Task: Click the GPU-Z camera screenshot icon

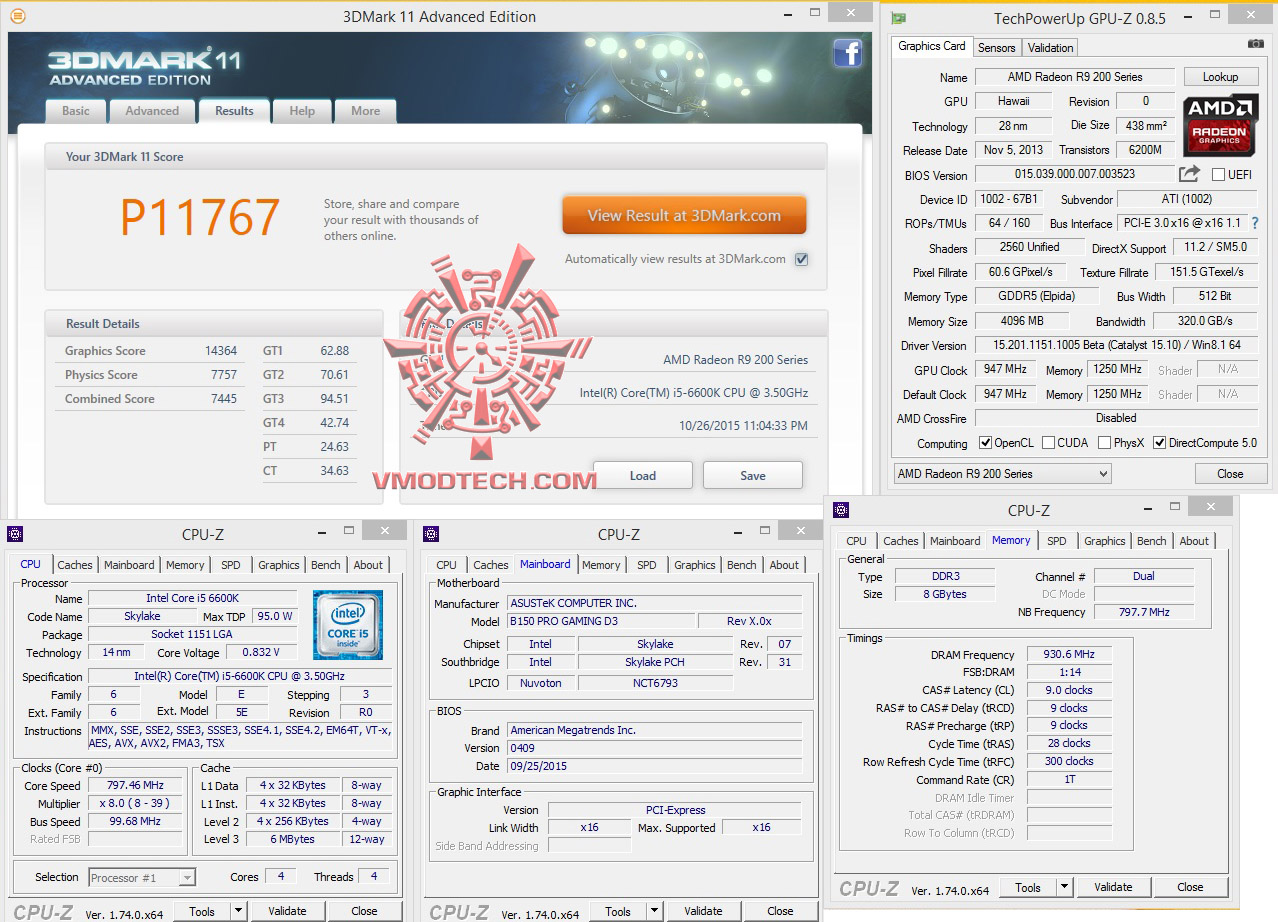Action: (x=1255, y=44)
